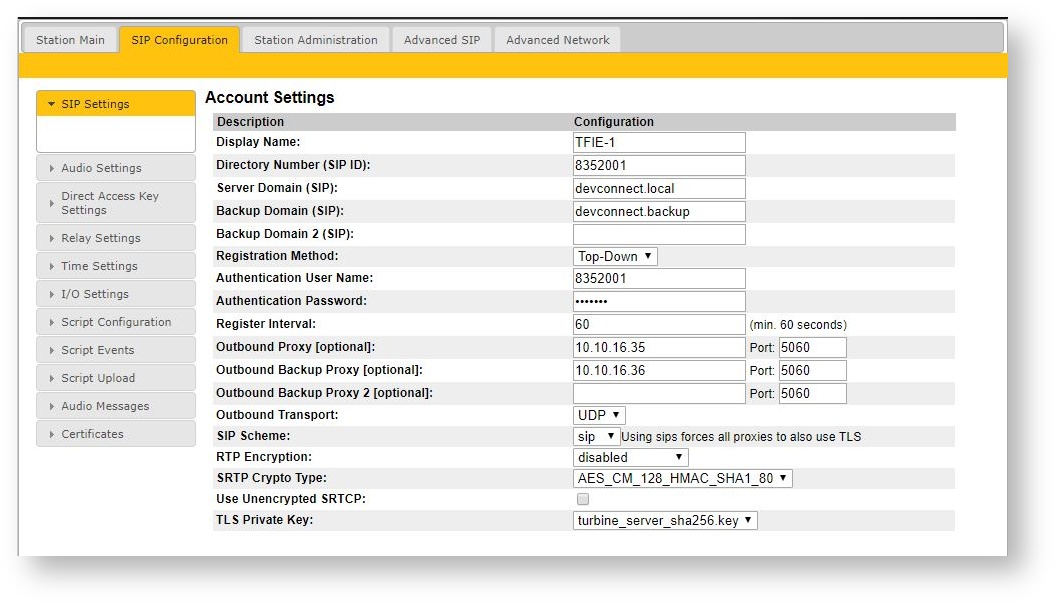
Task: Open the Outbound Transport dropdown
Action: pyautogui.click(x=599, y=414)
